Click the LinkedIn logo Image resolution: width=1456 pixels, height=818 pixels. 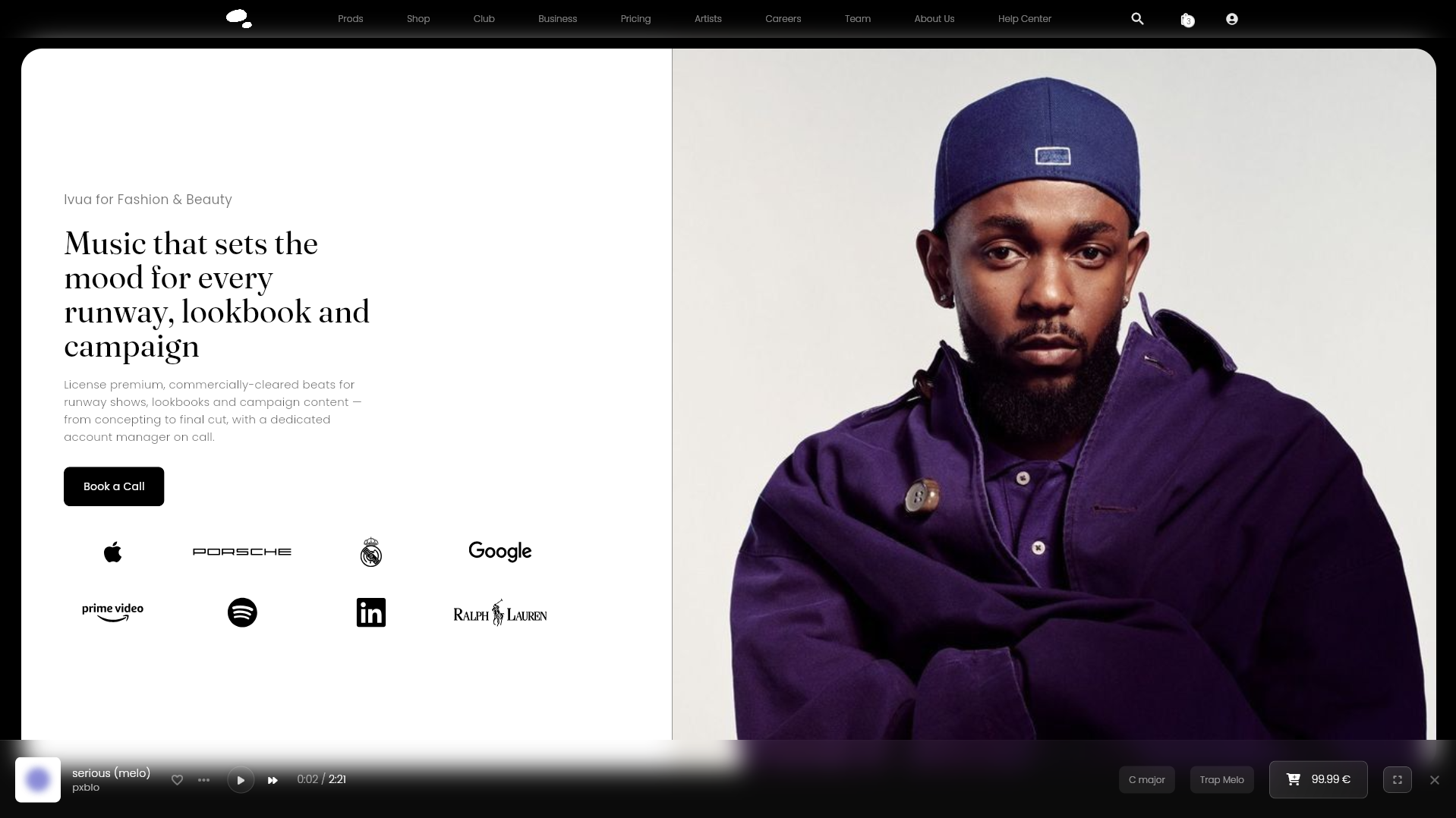[x=371, y=612]
